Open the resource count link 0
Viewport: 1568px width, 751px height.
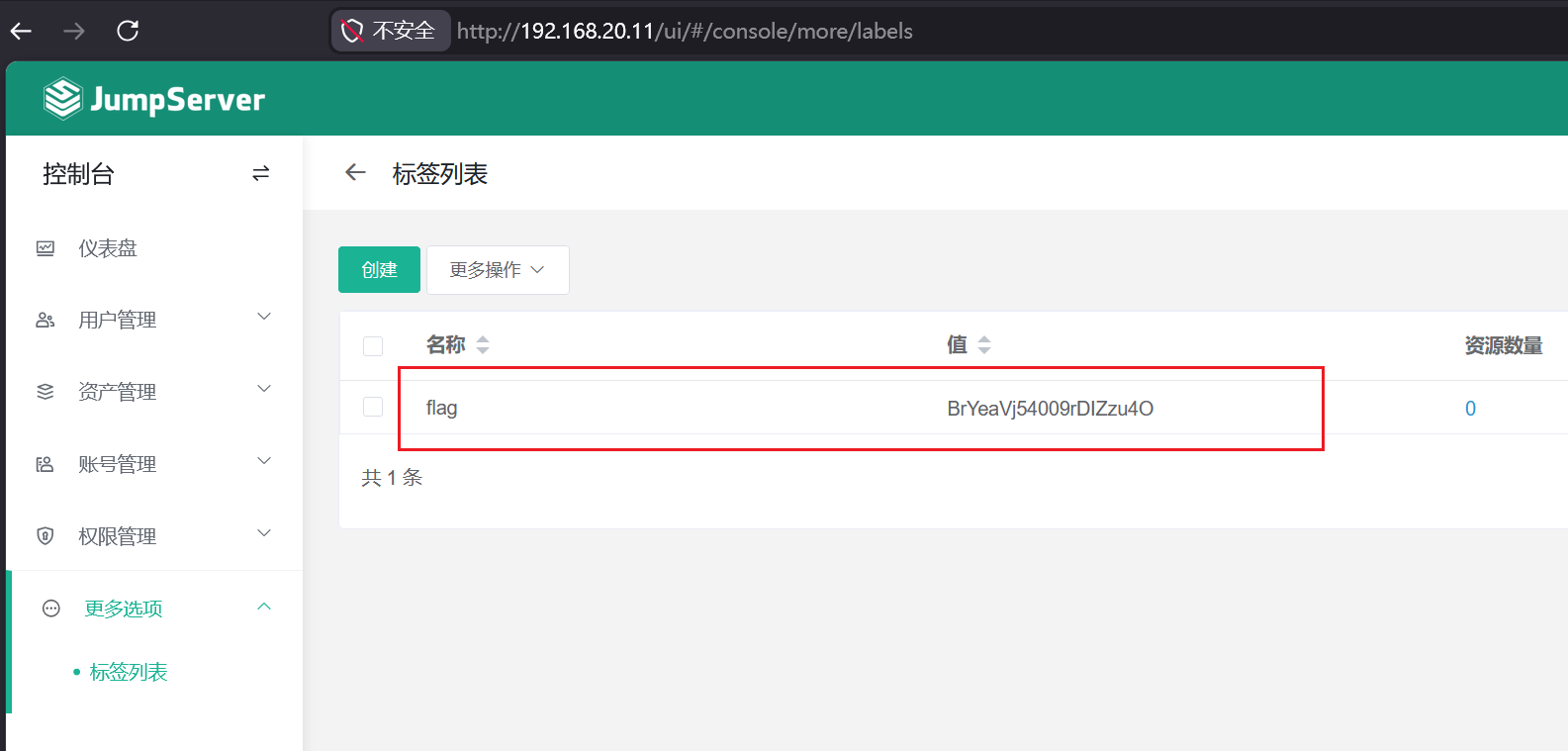[x=1470, y=409]
